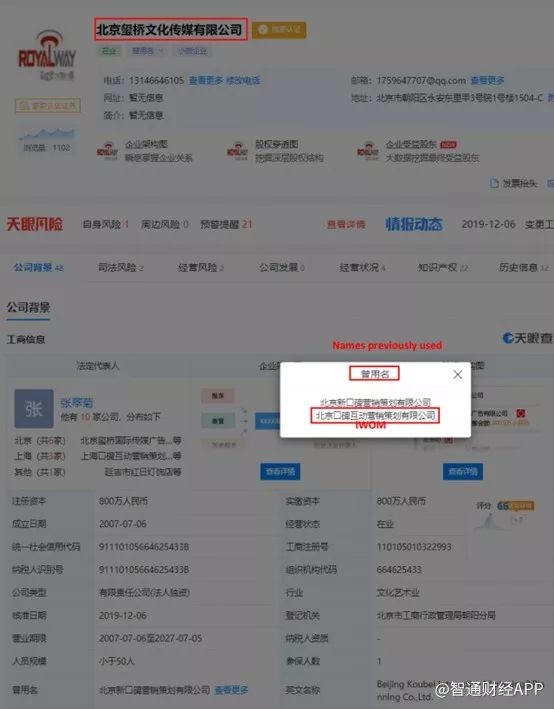Click the second blue 查看详情 button at the right
Viewport: 554px width, 709px height.
(463, 472)
